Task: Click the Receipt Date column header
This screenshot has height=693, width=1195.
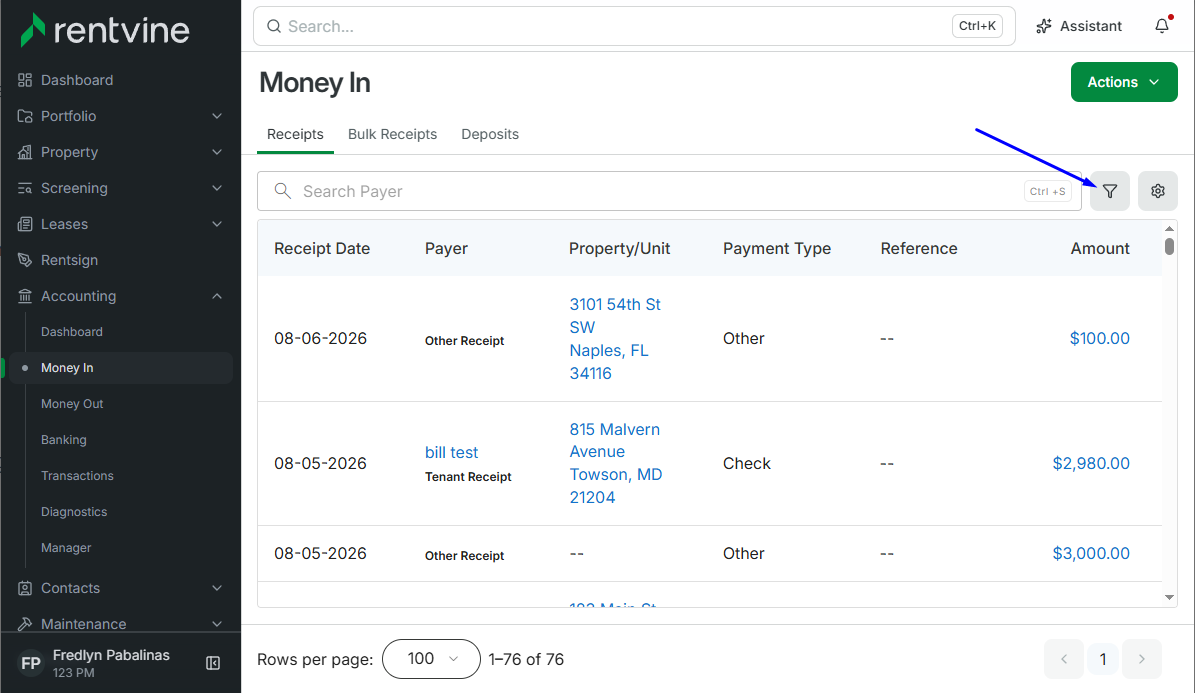Action: (x=322, y=249)
